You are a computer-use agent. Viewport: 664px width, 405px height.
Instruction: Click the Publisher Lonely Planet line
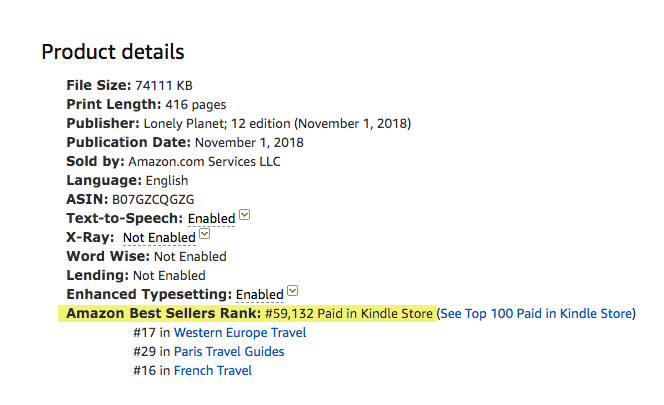(x=239, y=124)
